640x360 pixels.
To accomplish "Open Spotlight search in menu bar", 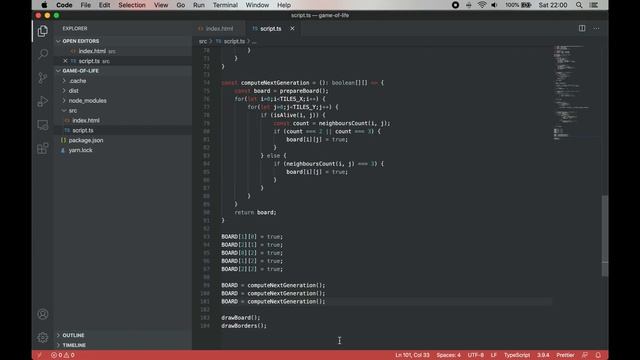I will pos(579,5).
